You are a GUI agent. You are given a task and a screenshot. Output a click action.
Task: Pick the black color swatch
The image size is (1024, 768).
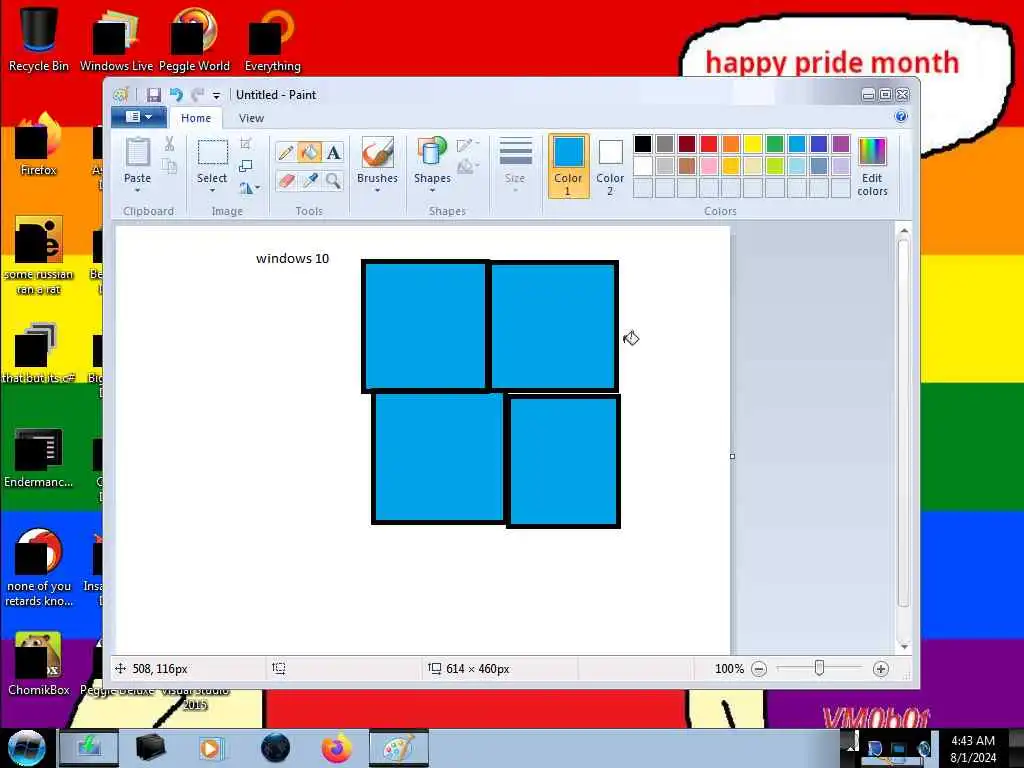(643, 144)
